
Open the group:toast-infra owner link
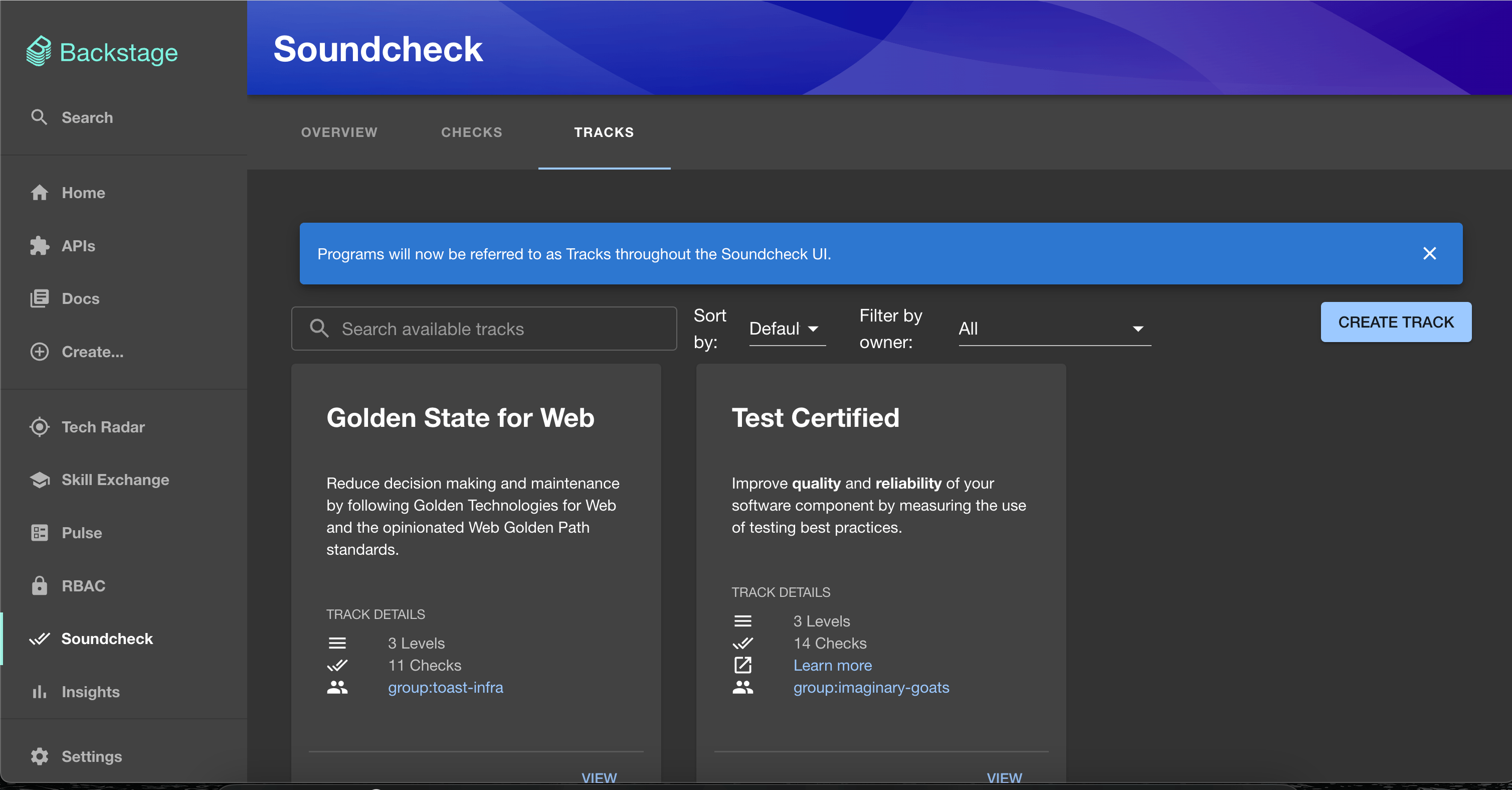coord(445,687)
